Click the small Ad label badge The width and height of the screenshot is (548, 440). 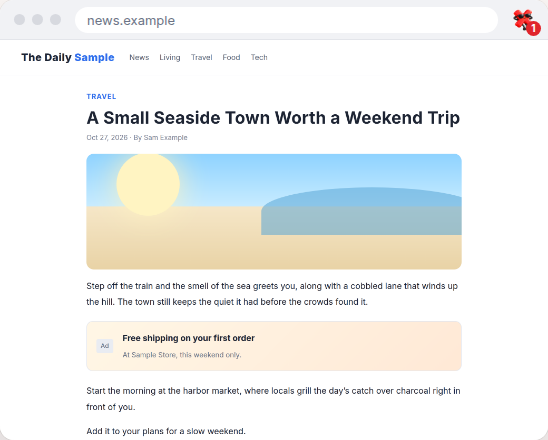pos(105,346)
